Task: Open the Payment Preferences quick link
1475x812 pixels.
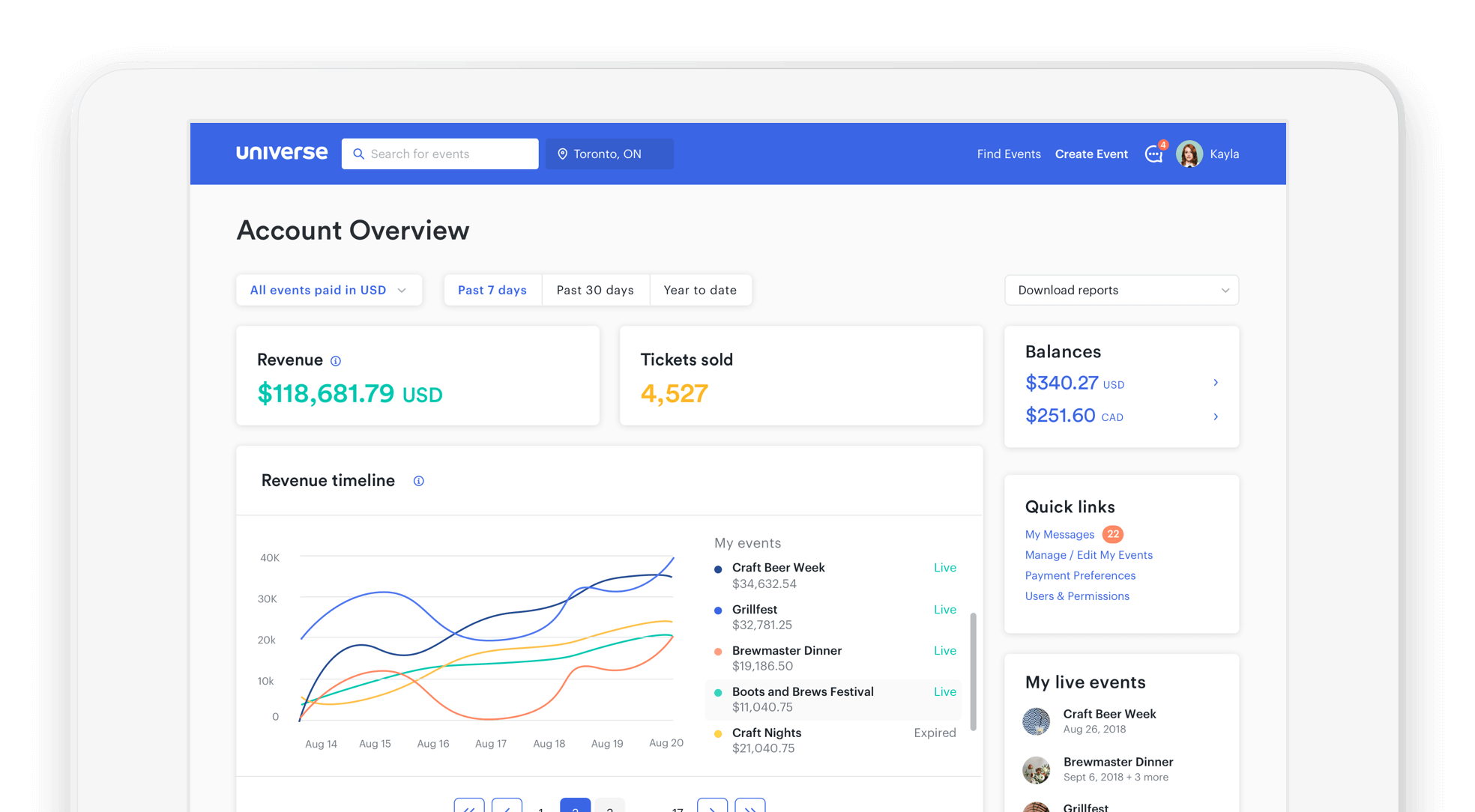Action: [1080, 575]
